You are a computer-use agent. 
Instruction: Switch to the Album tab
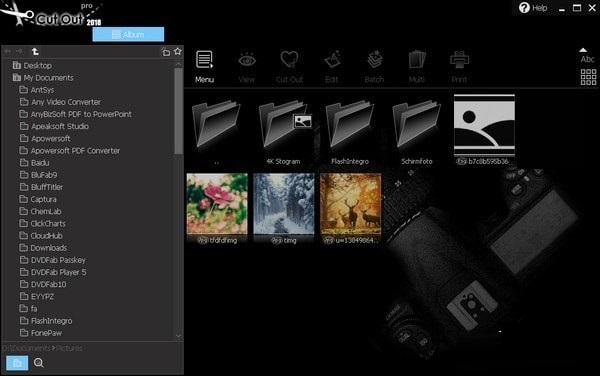tap(128, 34)
